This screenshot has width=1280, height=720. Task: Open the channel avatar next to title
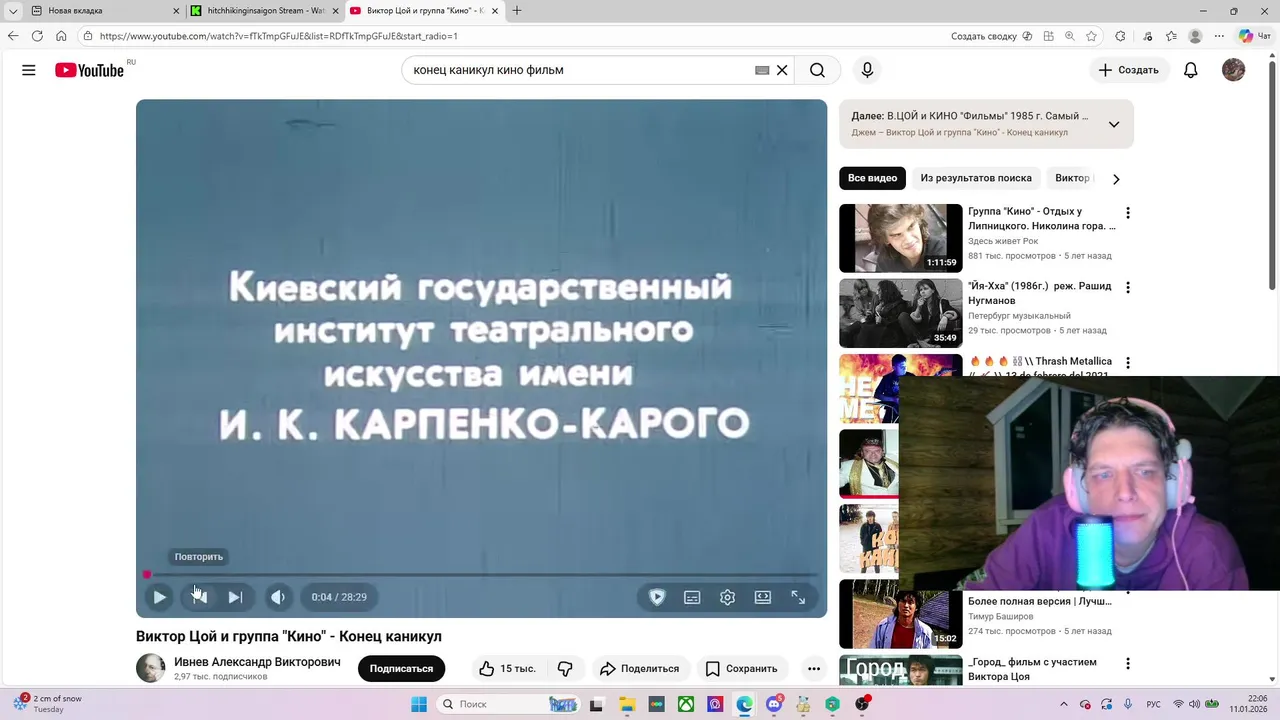click(x=150, y=668)
